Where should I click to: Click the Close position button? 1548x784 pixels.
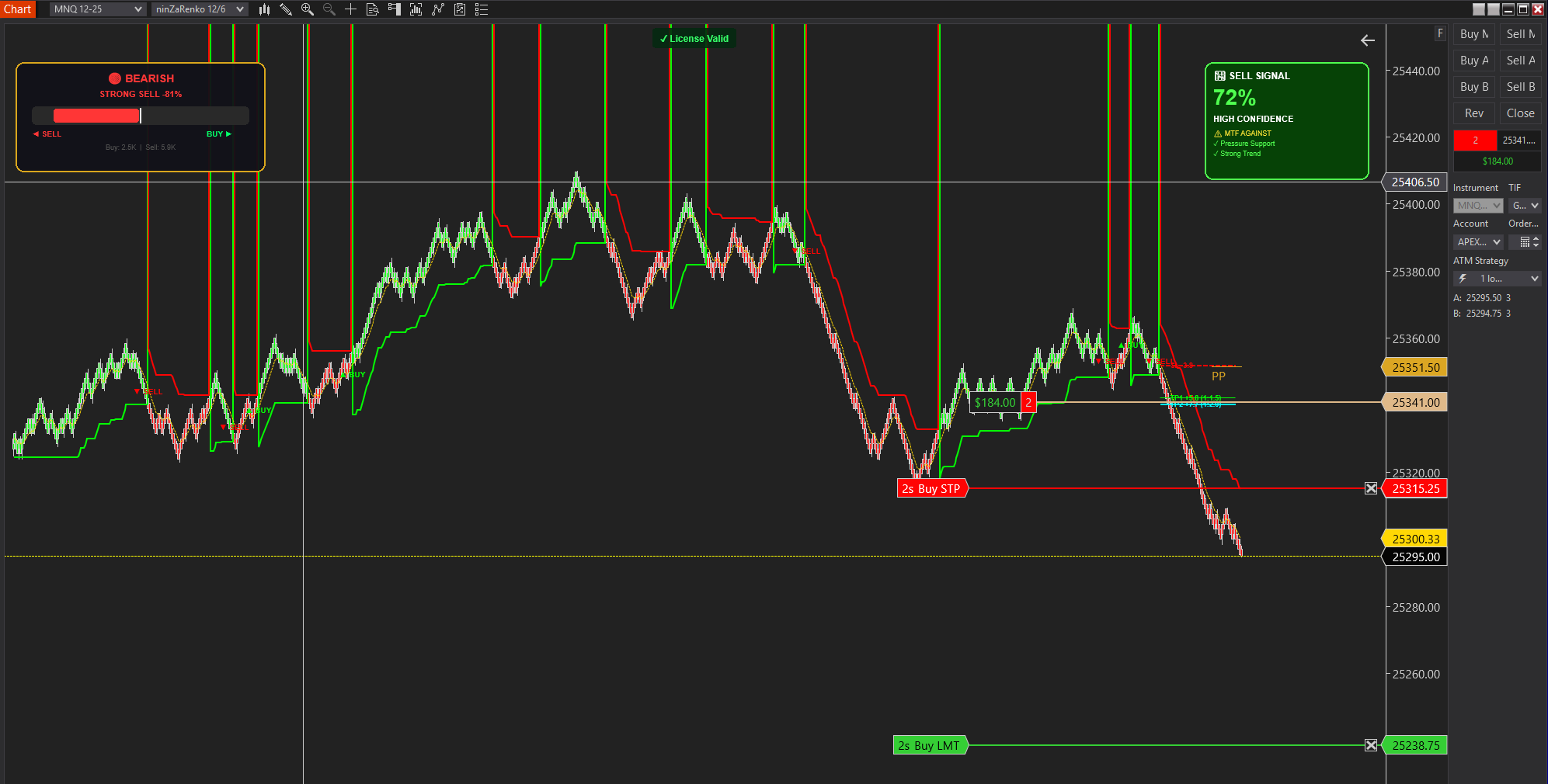(x=1520, y=113)
